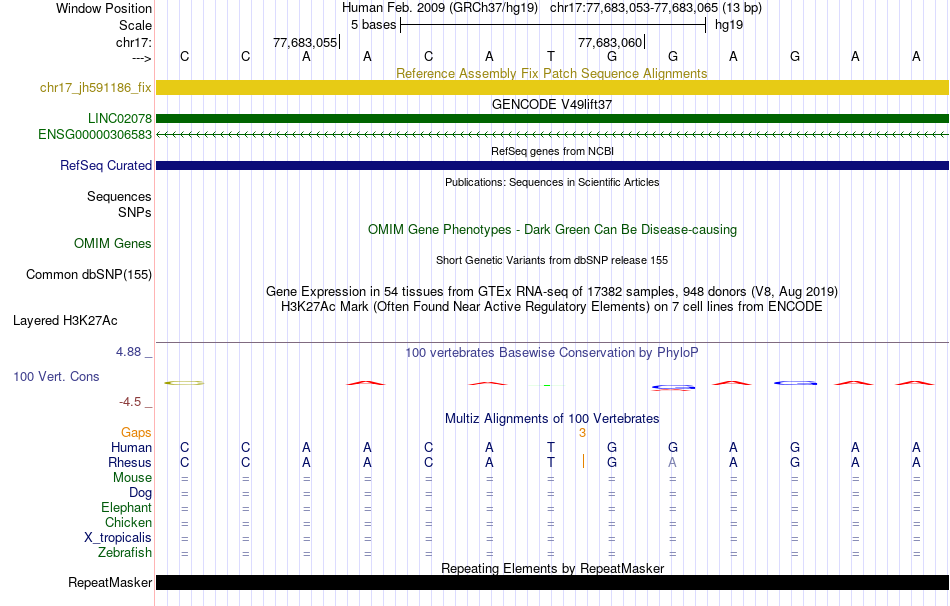This screenshot has height=606, width=950.
Task: Click the RefSeq Curated track label
Action: 106,165
